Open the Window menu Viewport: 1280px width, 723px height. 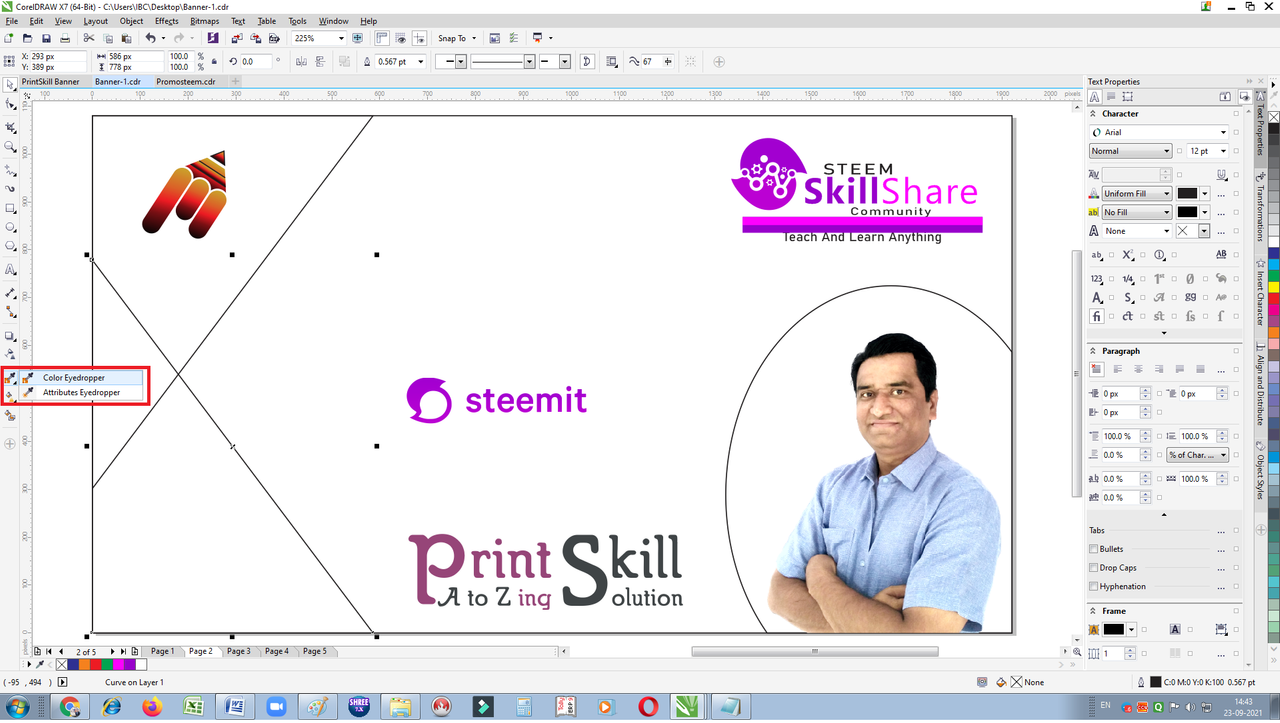click(x=334, y=21)
